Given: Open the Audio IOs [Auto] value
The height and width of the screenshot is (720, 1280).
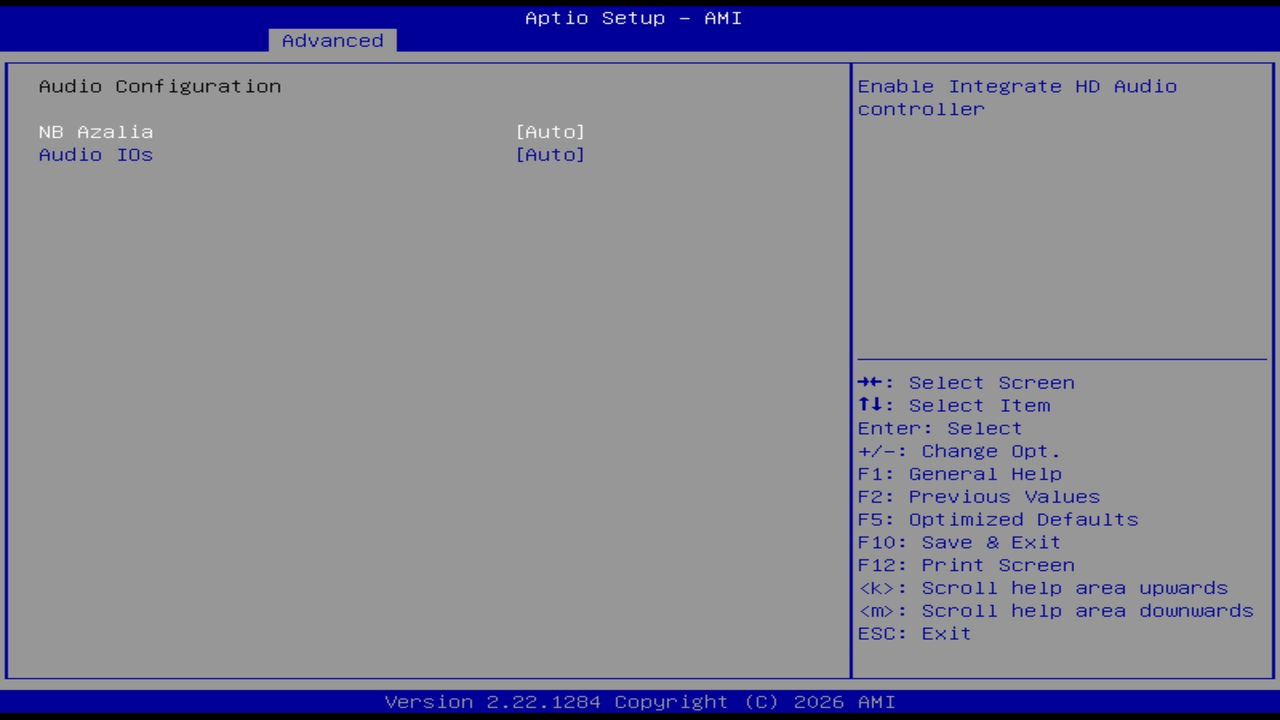Looking at the screenshot, I should point(550,155).
